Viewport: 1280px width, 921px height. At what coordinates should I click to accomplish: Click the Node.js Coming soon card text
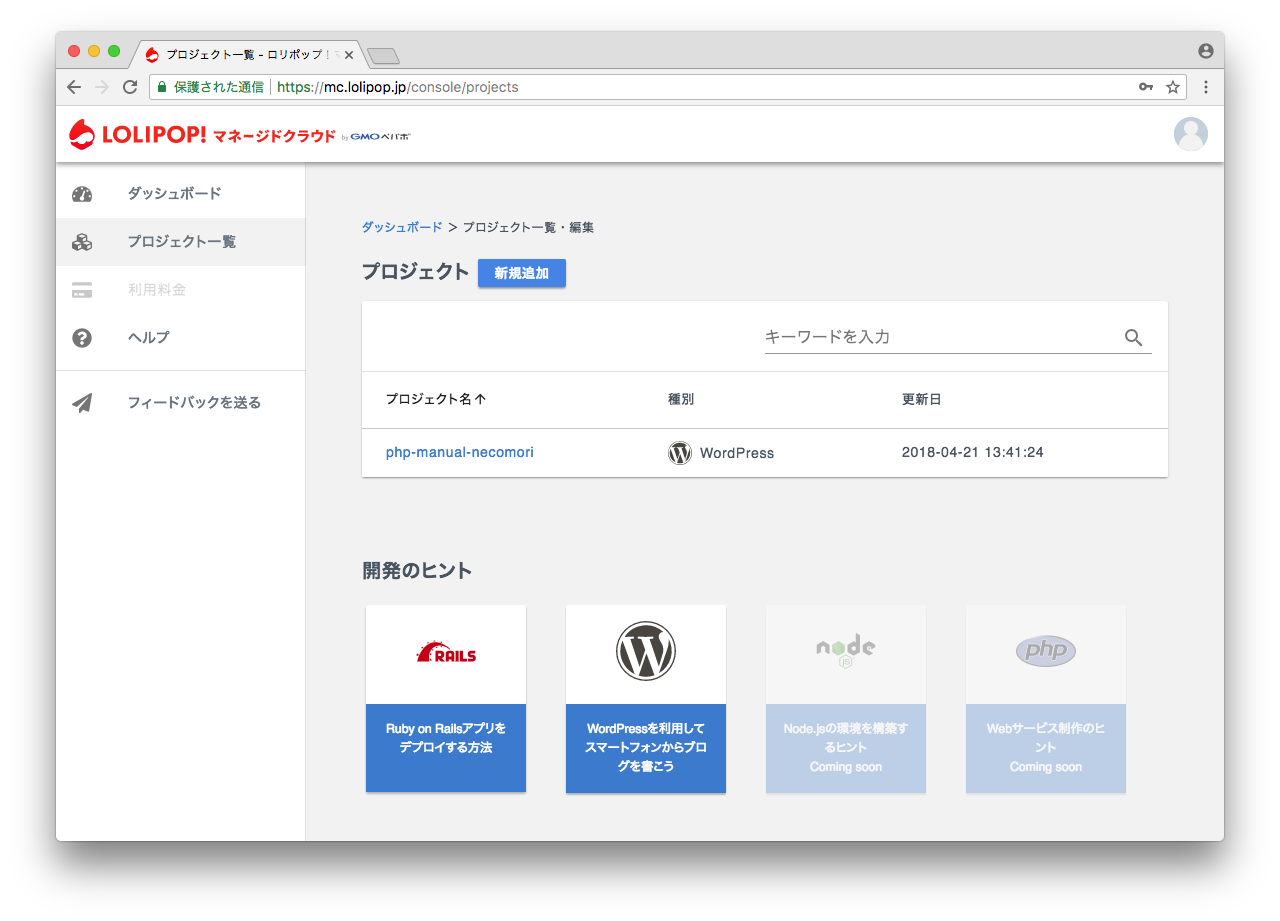point(846,748)
